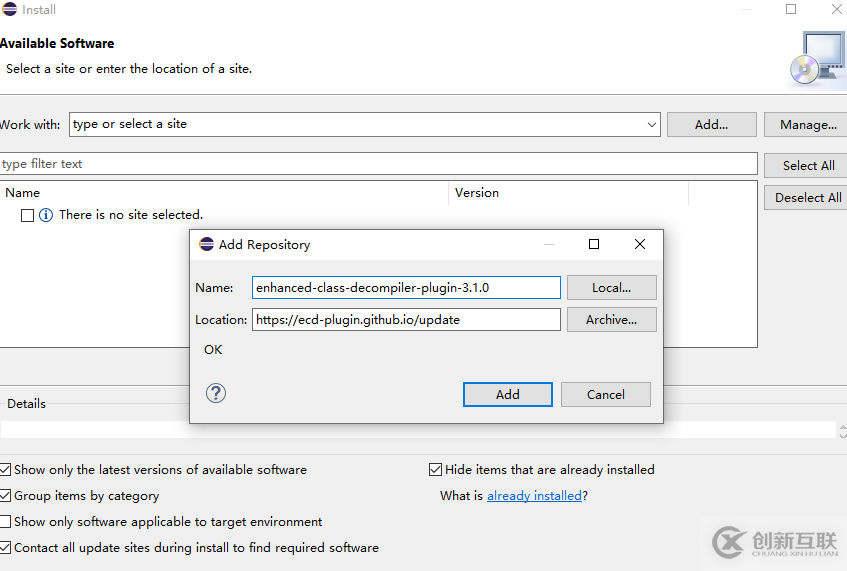The image size is (847, 571).
Task: Click the Details area scroll arrow
Action: pos(842,431)
